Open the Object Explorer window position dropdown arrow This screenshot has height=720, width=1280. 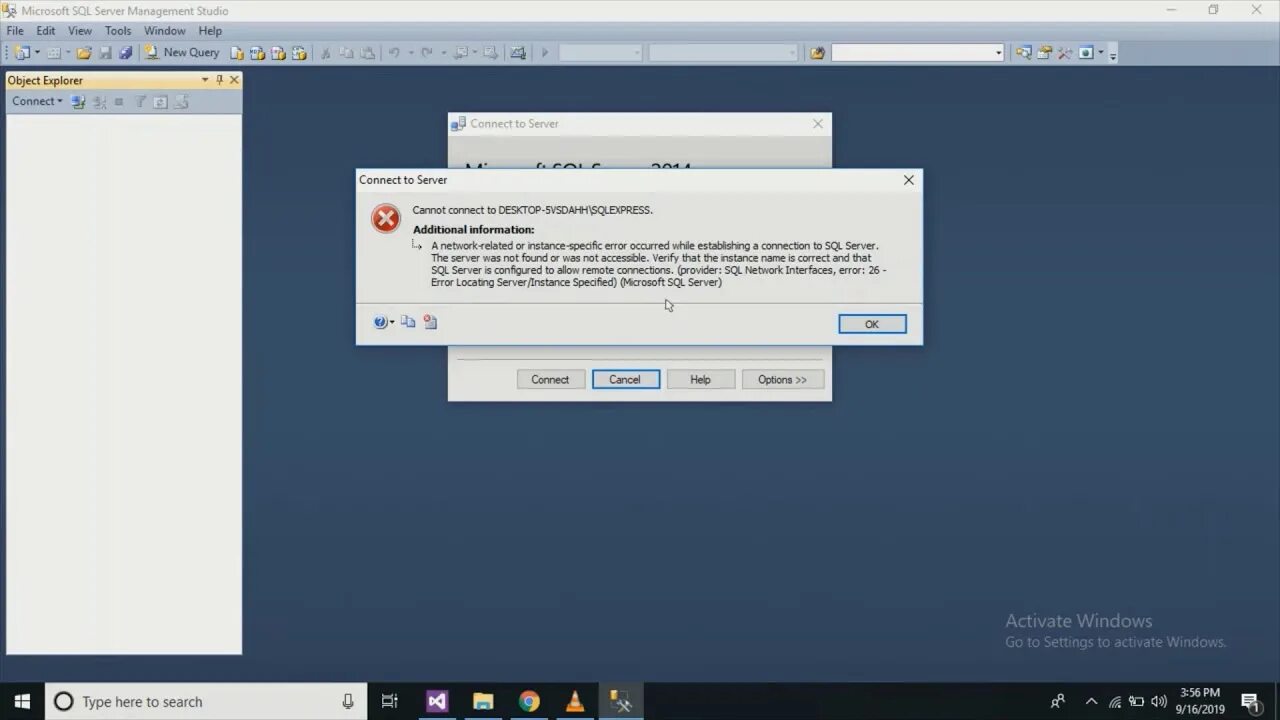point(205,80)
